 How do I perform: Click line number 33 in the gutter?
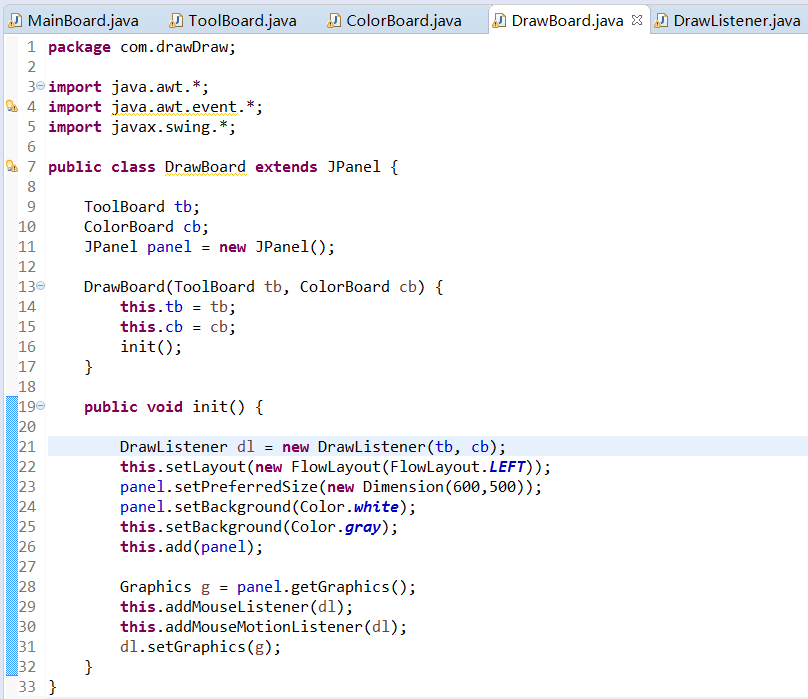[27, 687]
